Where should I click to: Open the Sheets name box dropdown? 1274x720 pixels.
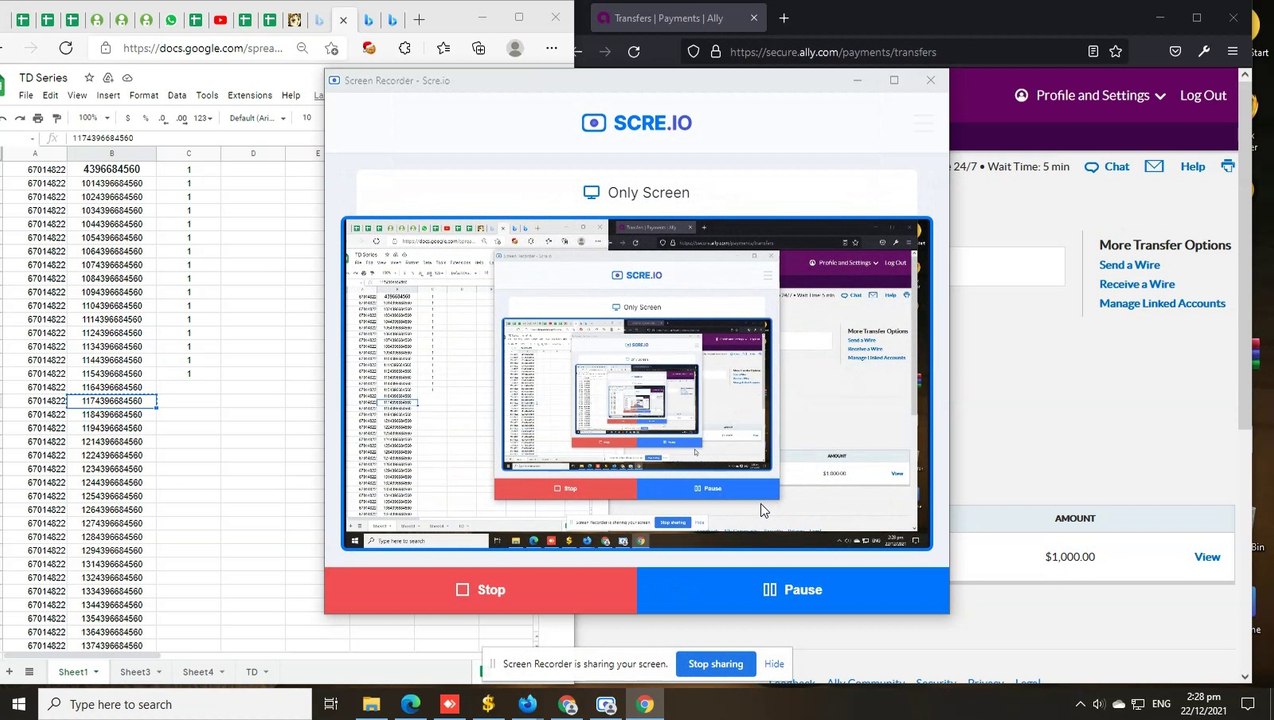click(33, 138)
